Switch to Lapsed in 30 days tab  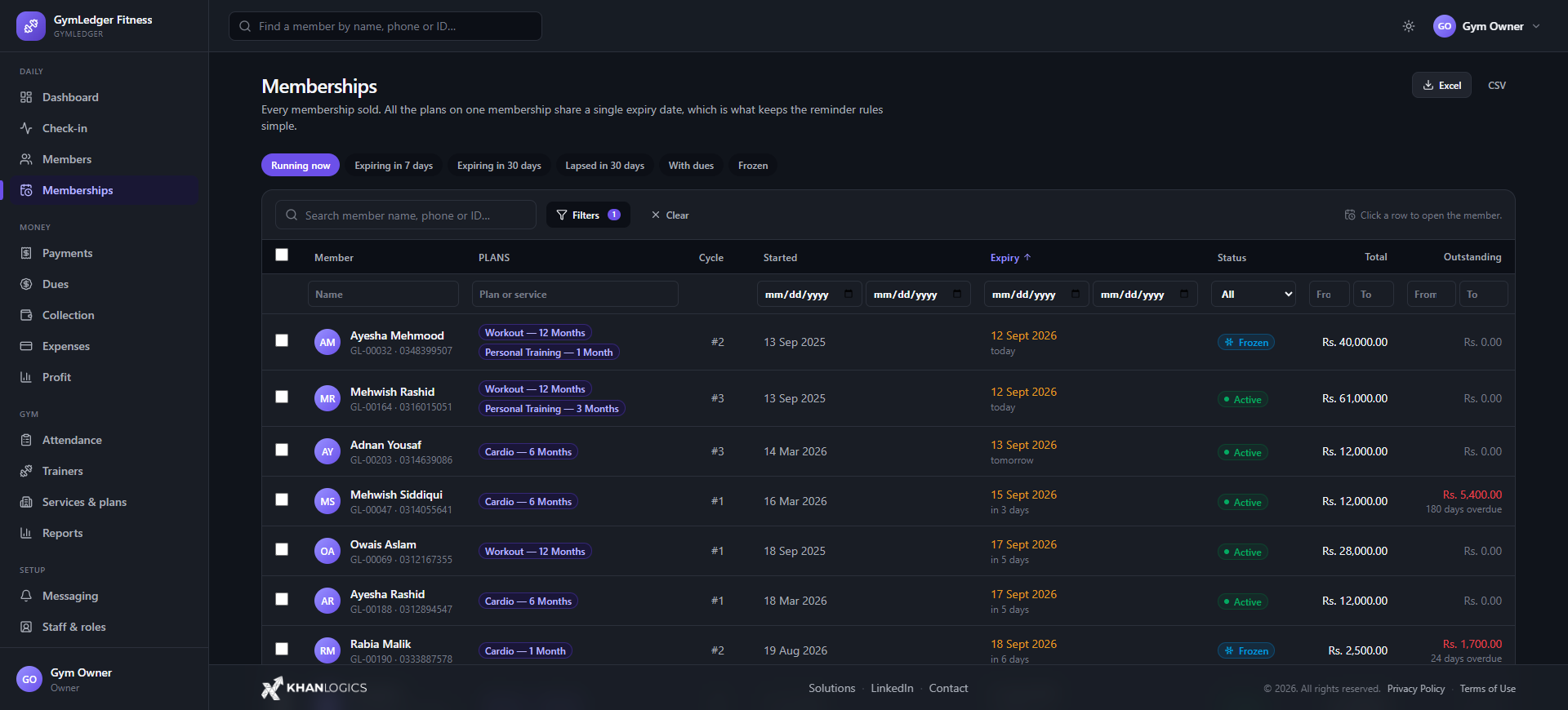click(604, 166)
